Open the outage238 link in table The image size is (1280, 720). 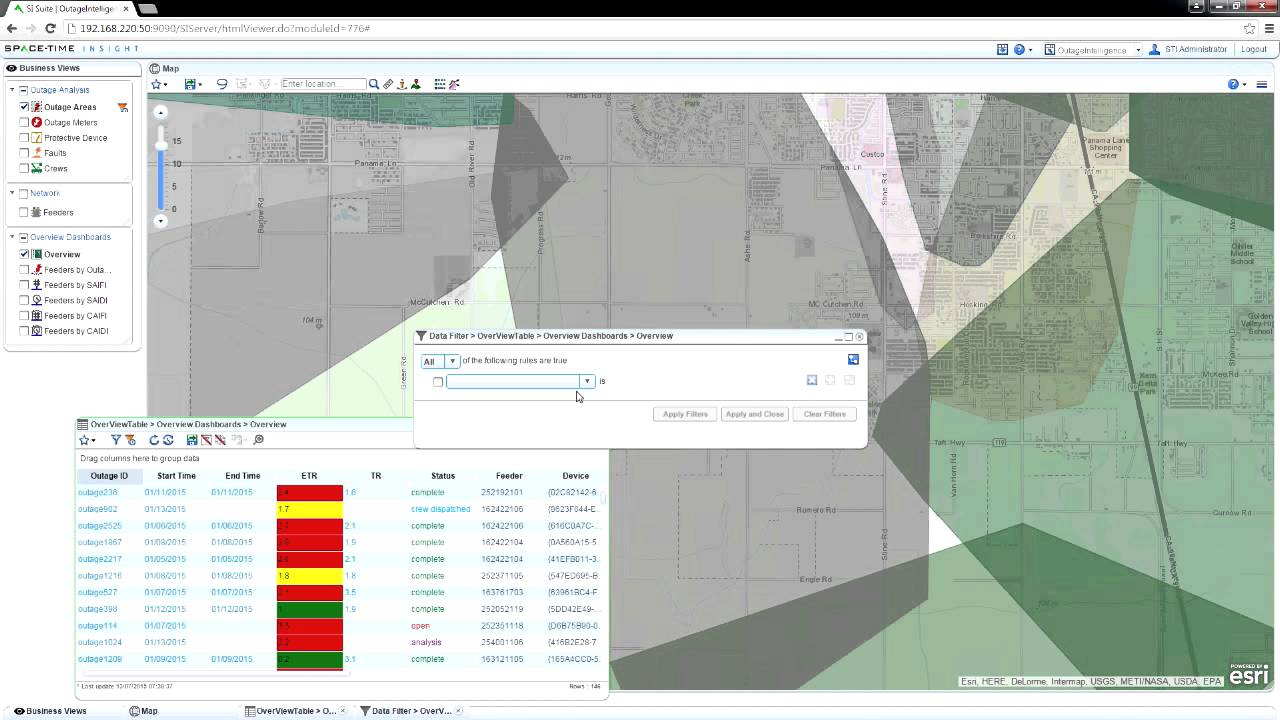click(x=98, y=492)
